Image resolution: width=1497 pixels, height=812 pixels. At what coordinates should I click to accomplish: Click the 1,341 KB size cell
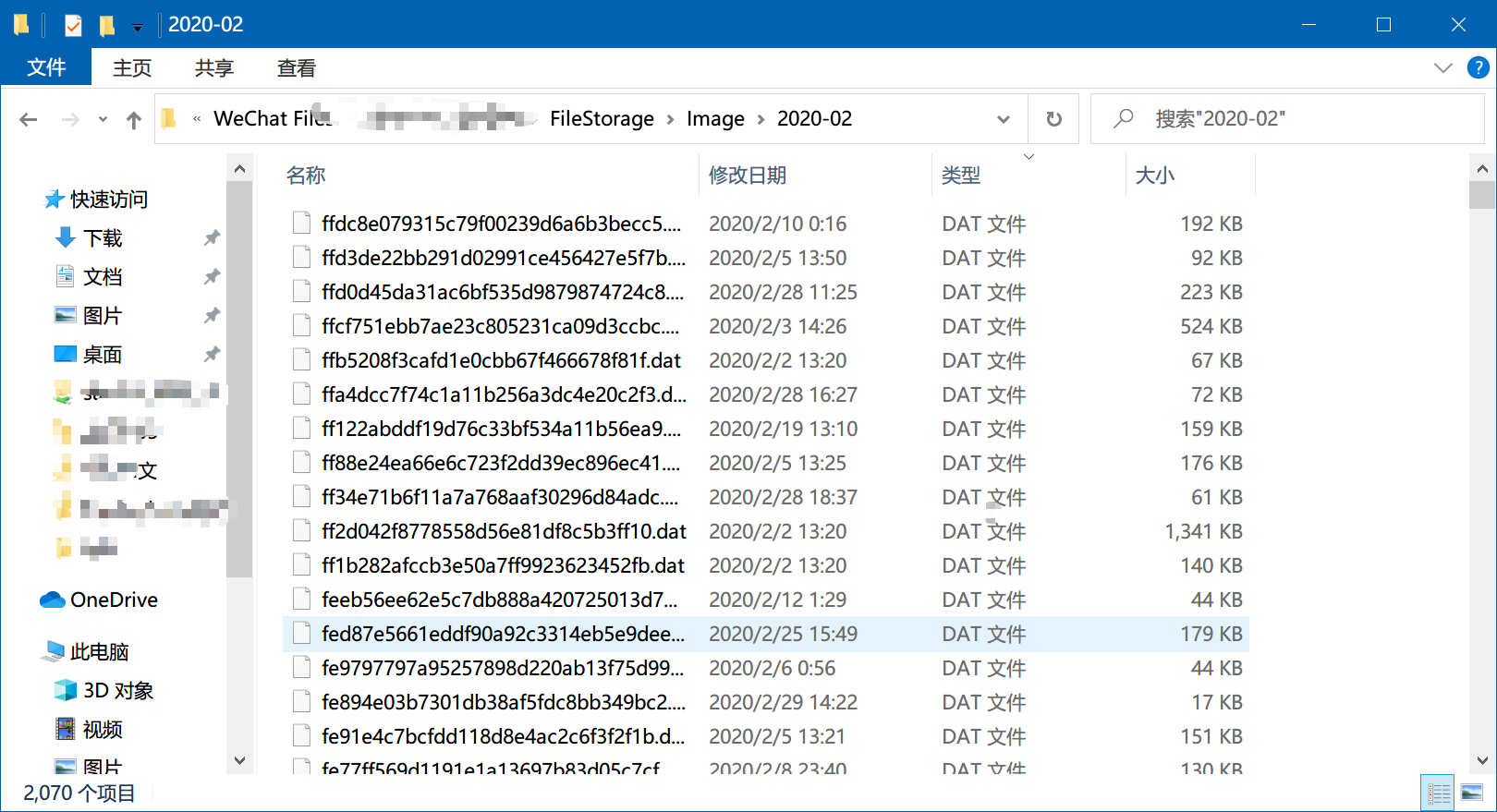tap(1203, 531)
